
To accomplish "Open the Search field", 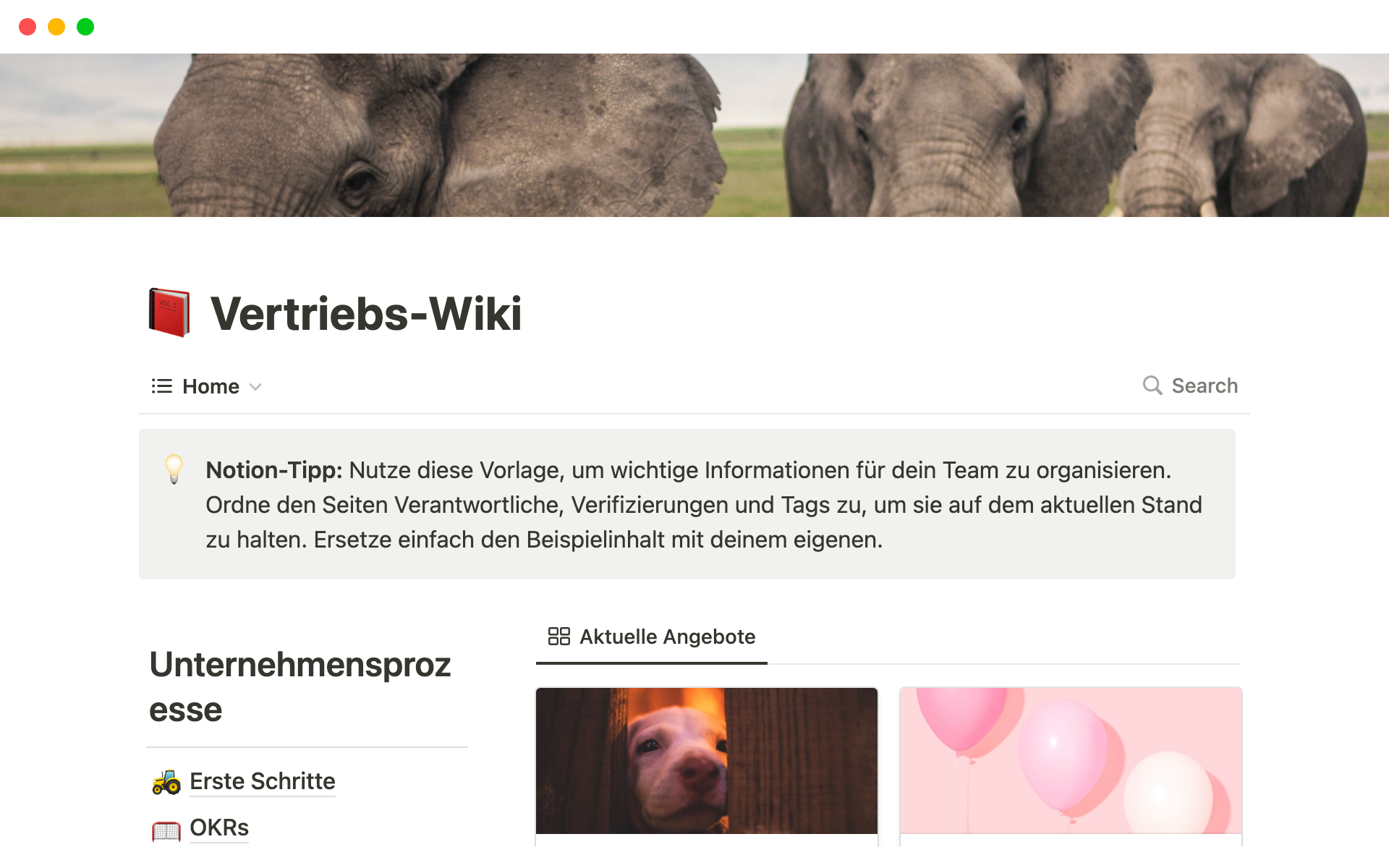I will 1190,386.
